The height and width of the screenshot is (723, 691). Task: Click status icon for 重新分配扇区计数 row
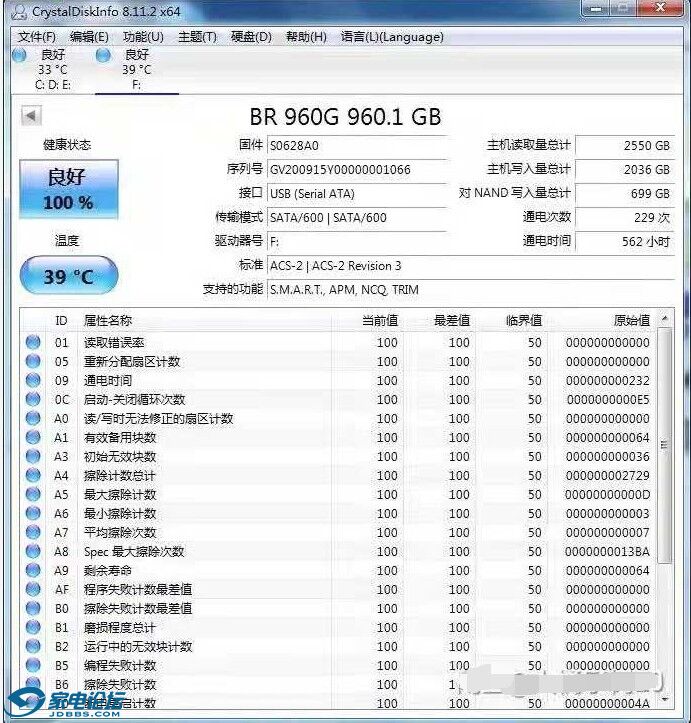pos(33,361)
